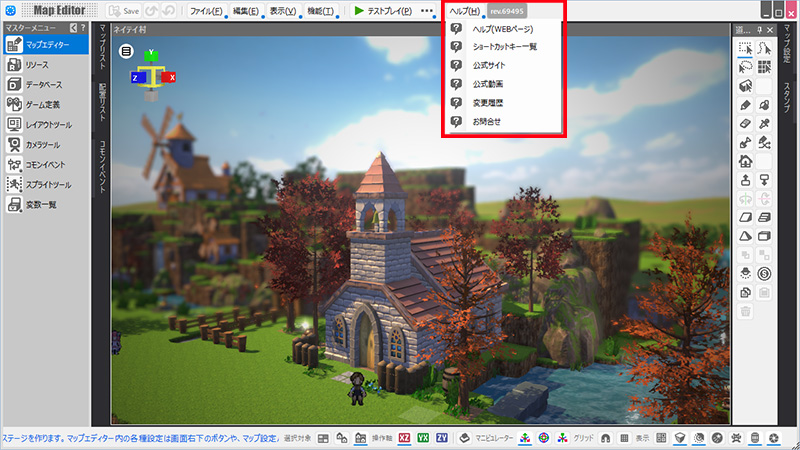This screenshot has width=800, height=450.
Task: Select the pencil draw tool
Action: 744,105
